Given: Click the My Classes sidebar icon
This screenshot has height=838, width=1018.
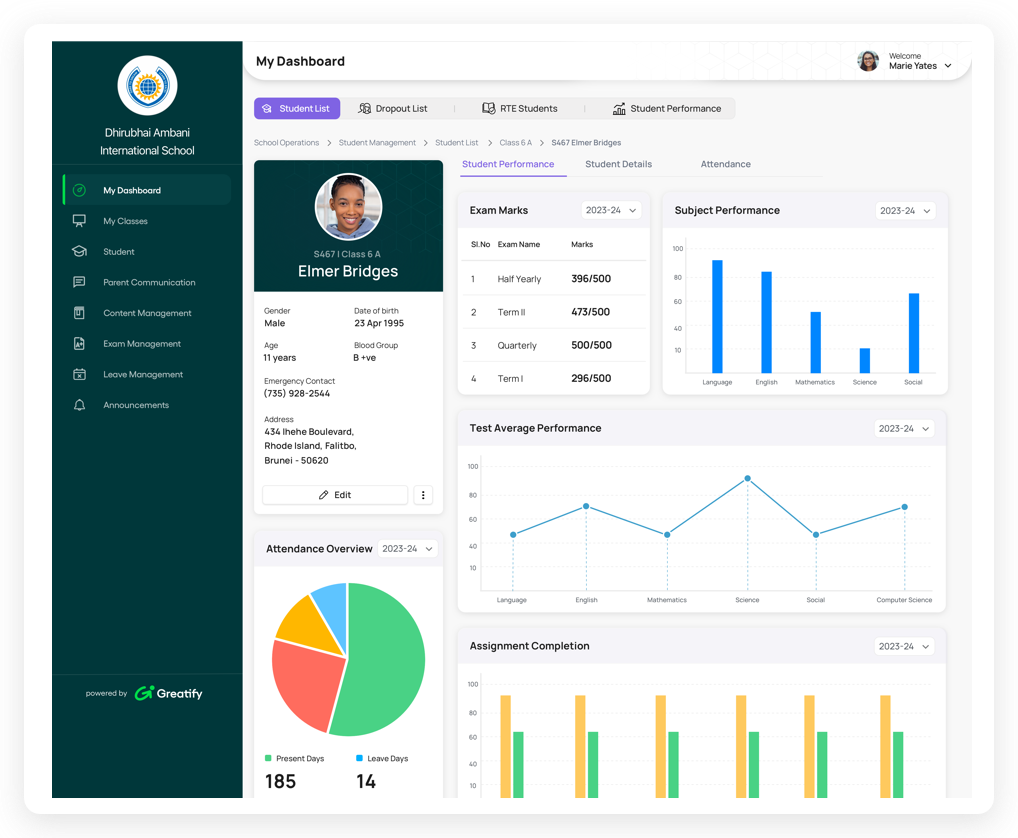Looking at the screenshot, I should 80,221.
